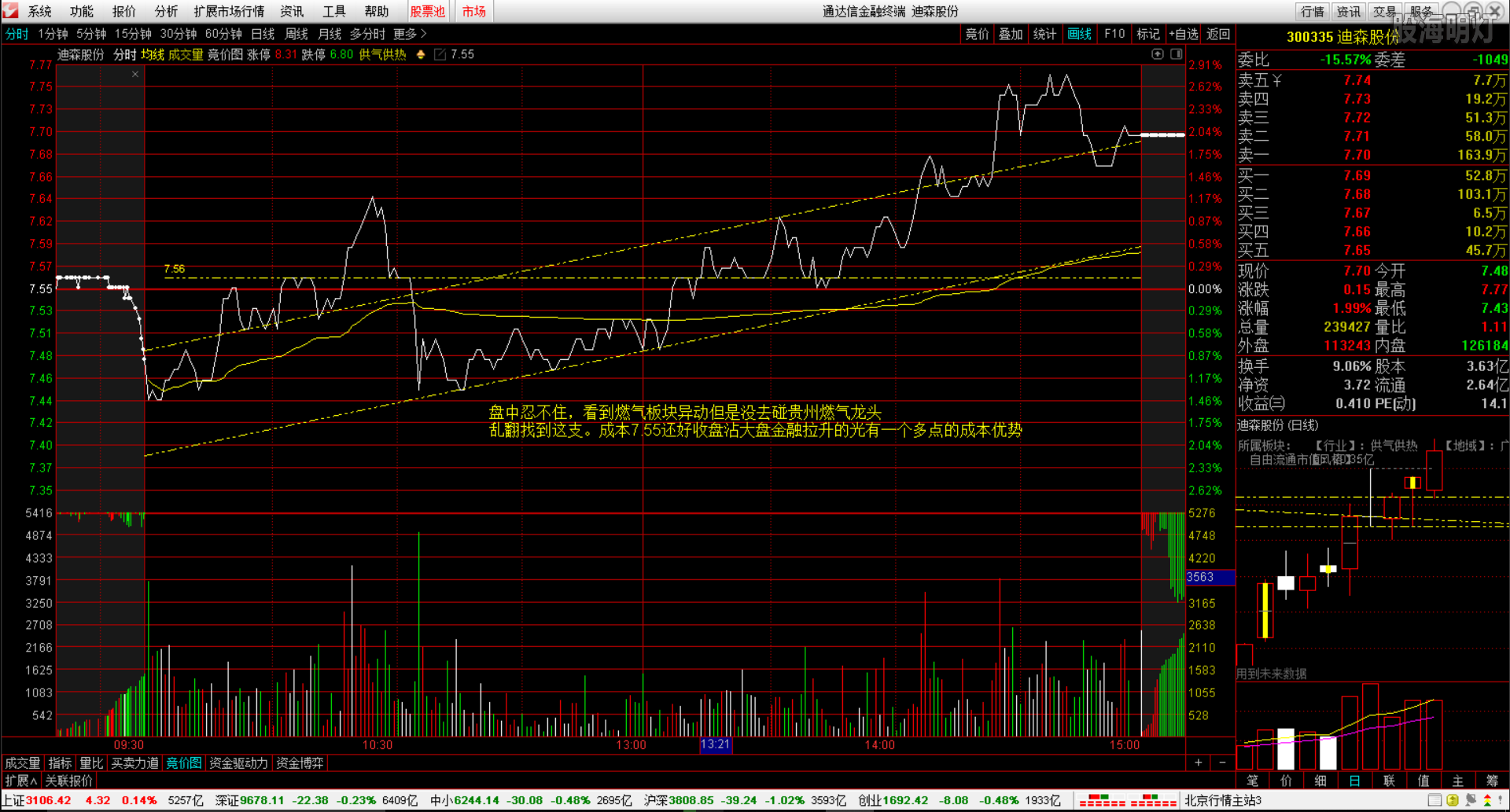Select the 资金博弈 indicator tab
Image resolution: width=1510 pixels, height=812 pixels.
point(300,763)
